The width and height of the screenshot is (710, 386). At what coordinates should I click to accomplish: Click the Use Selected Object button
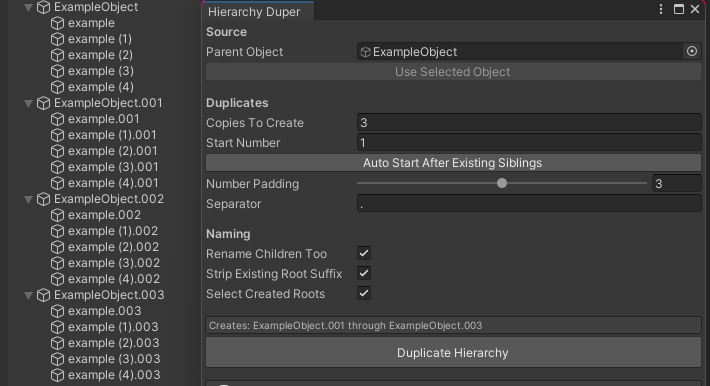(x=453, y=72)
